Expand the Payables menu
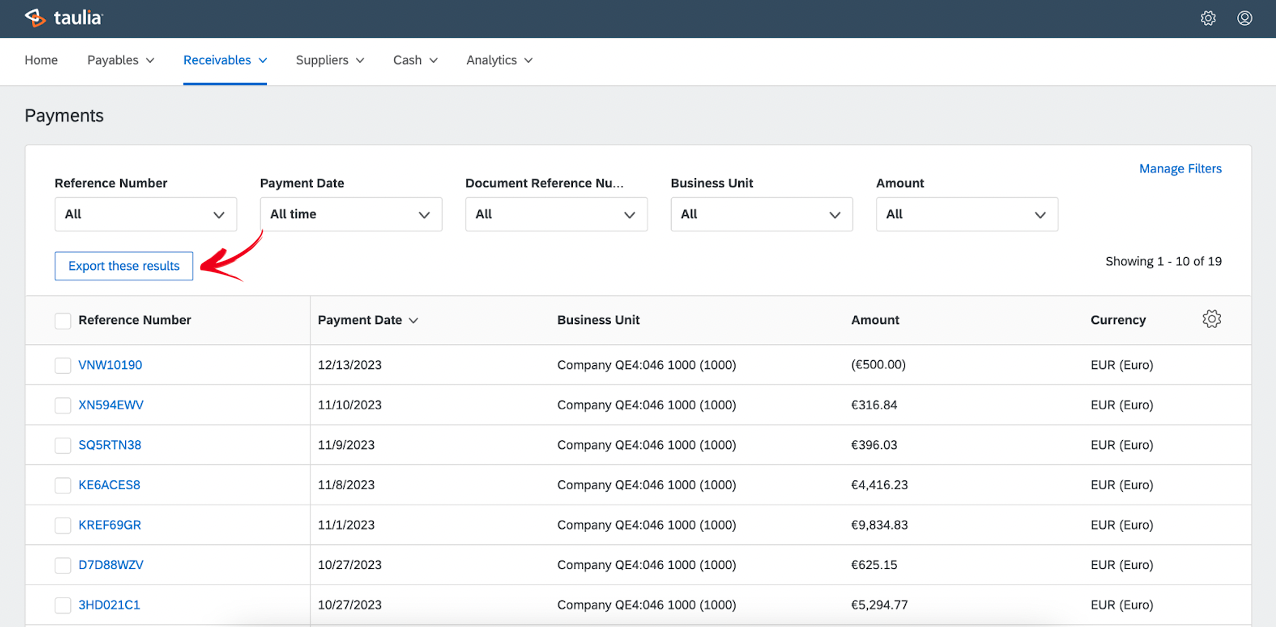 (121, 60)
